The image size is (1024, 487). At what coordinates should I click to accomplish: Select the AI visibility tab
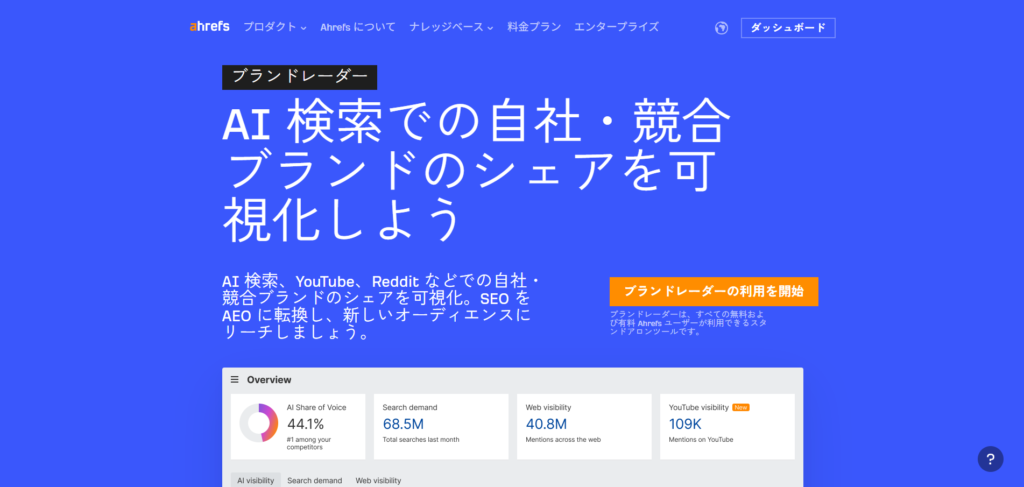coord(255,480)
